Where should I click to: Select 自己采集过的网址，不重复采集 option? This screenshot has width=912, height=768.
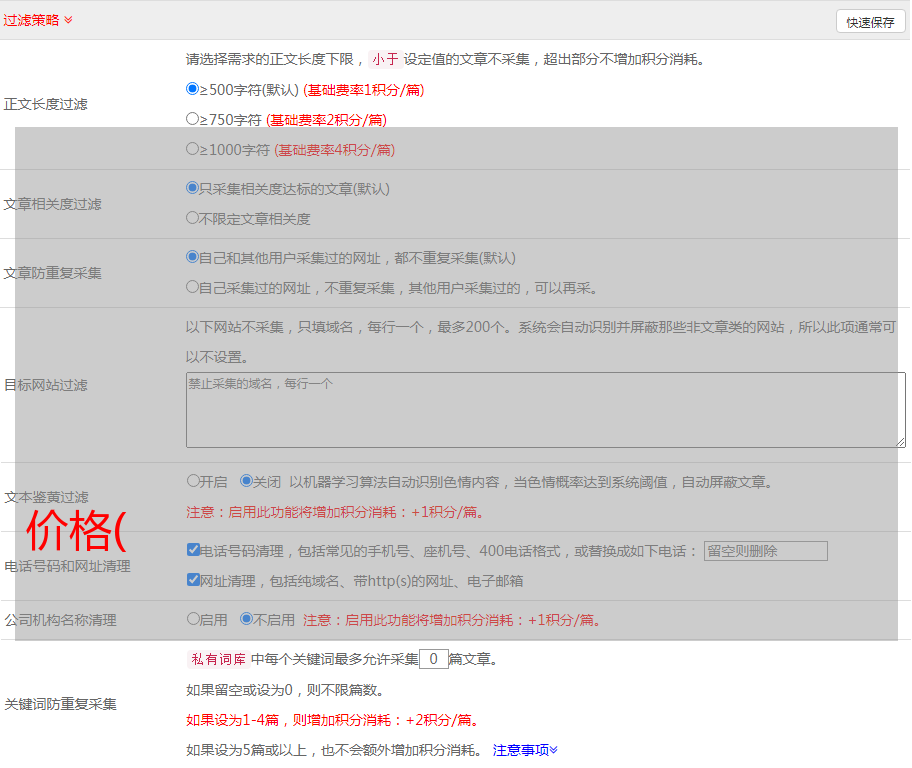click(193, 286)
